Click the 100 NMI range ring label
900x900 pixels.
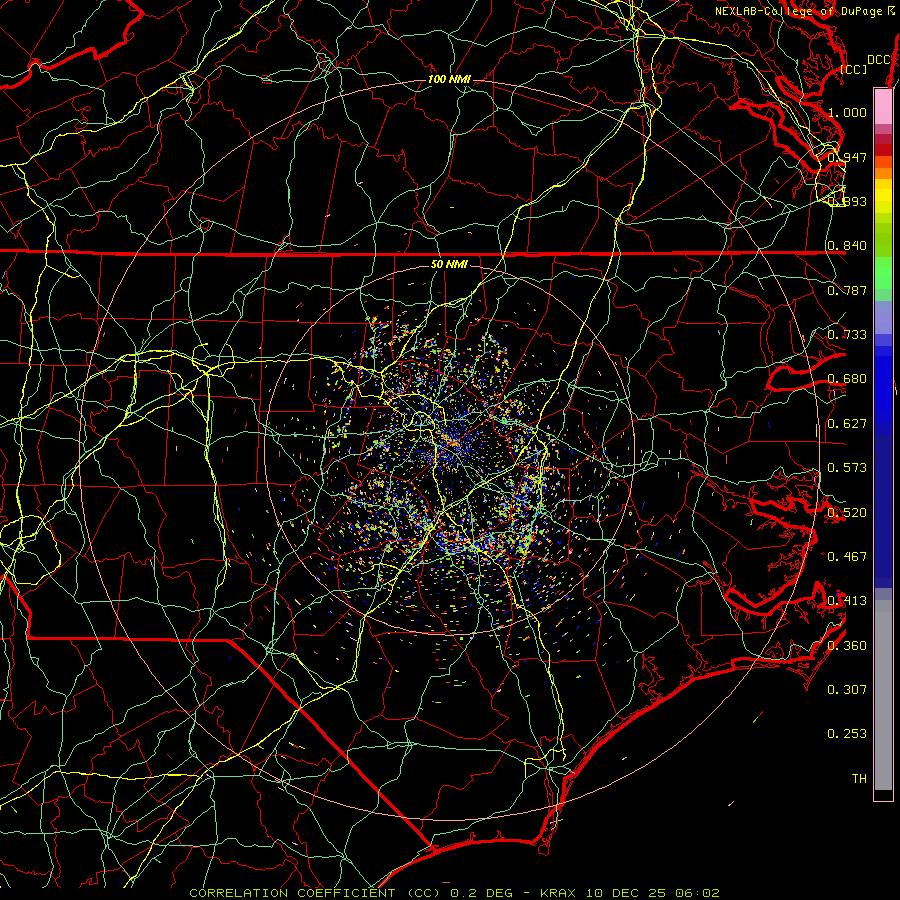[449, 79]
